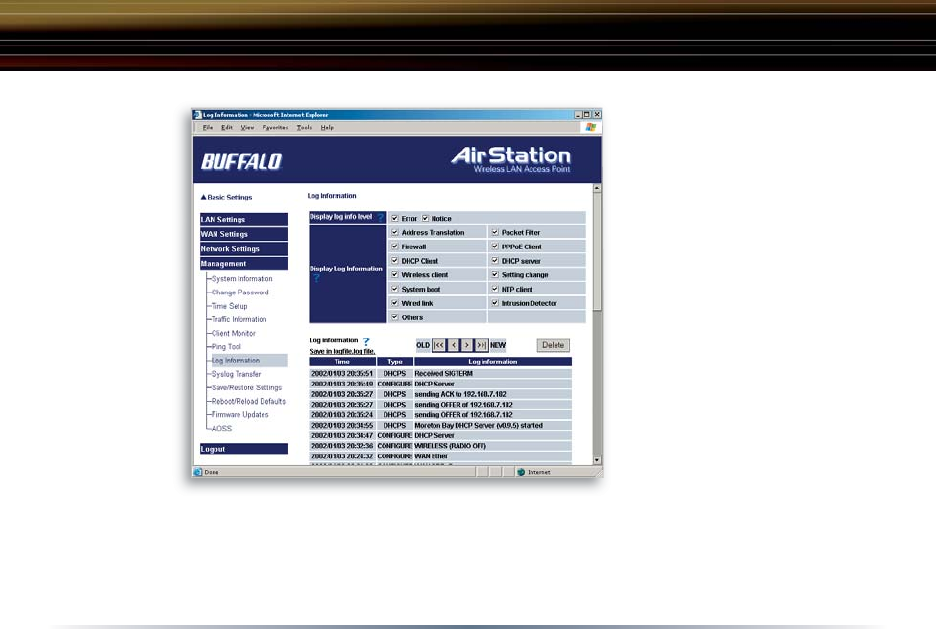Jump to oldest log page button

coord(439,345)
